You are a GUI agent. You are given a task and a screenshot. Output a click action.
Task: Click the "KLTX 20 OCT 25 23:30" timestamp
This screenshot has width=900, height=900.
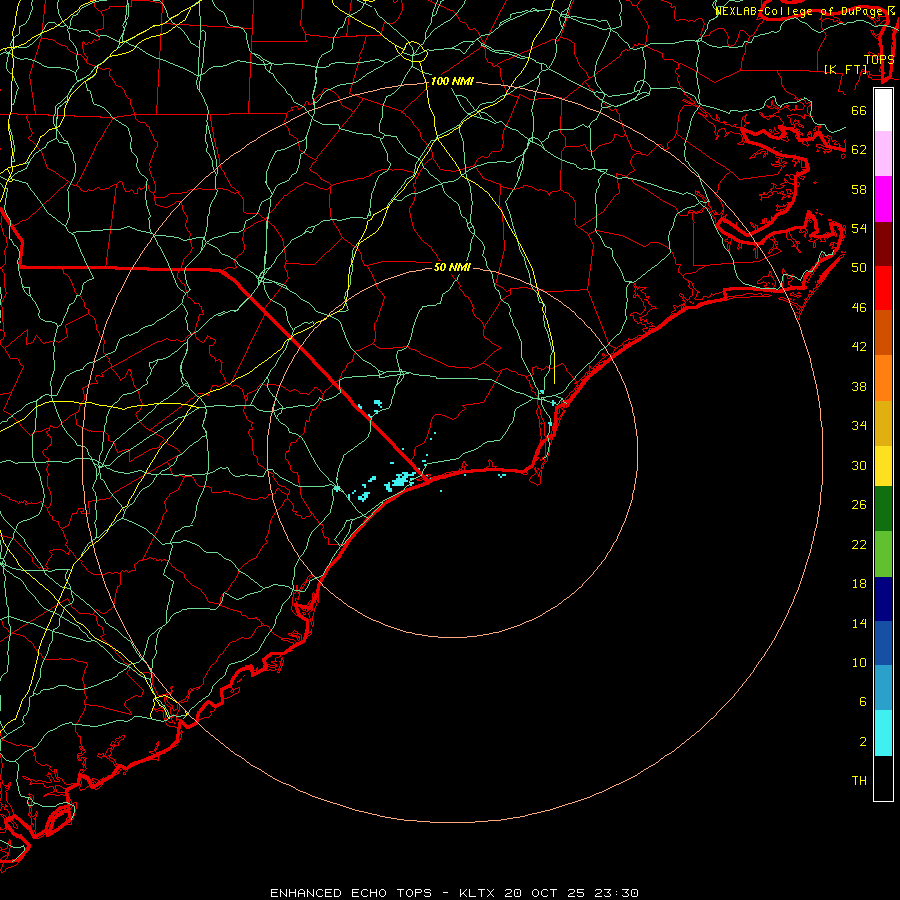pos(549,893)
